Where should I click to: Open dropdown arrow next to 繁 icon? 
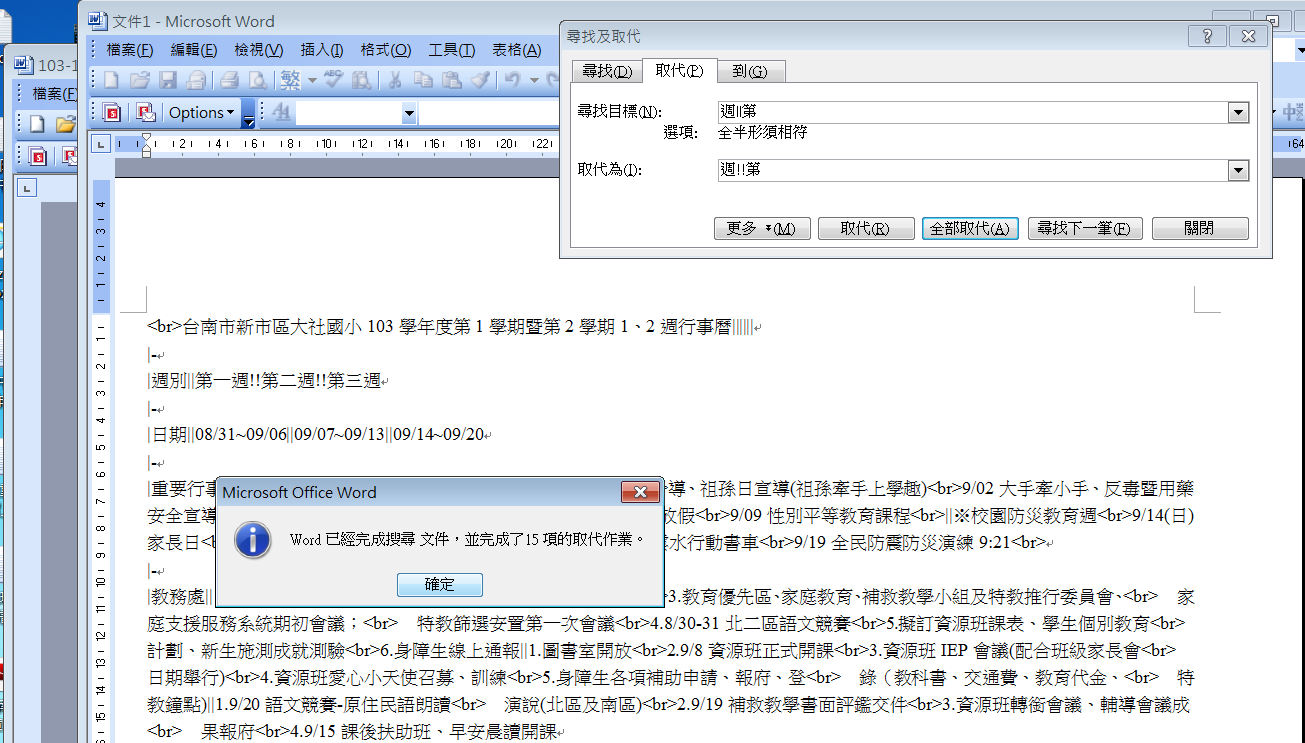[312, 80]
